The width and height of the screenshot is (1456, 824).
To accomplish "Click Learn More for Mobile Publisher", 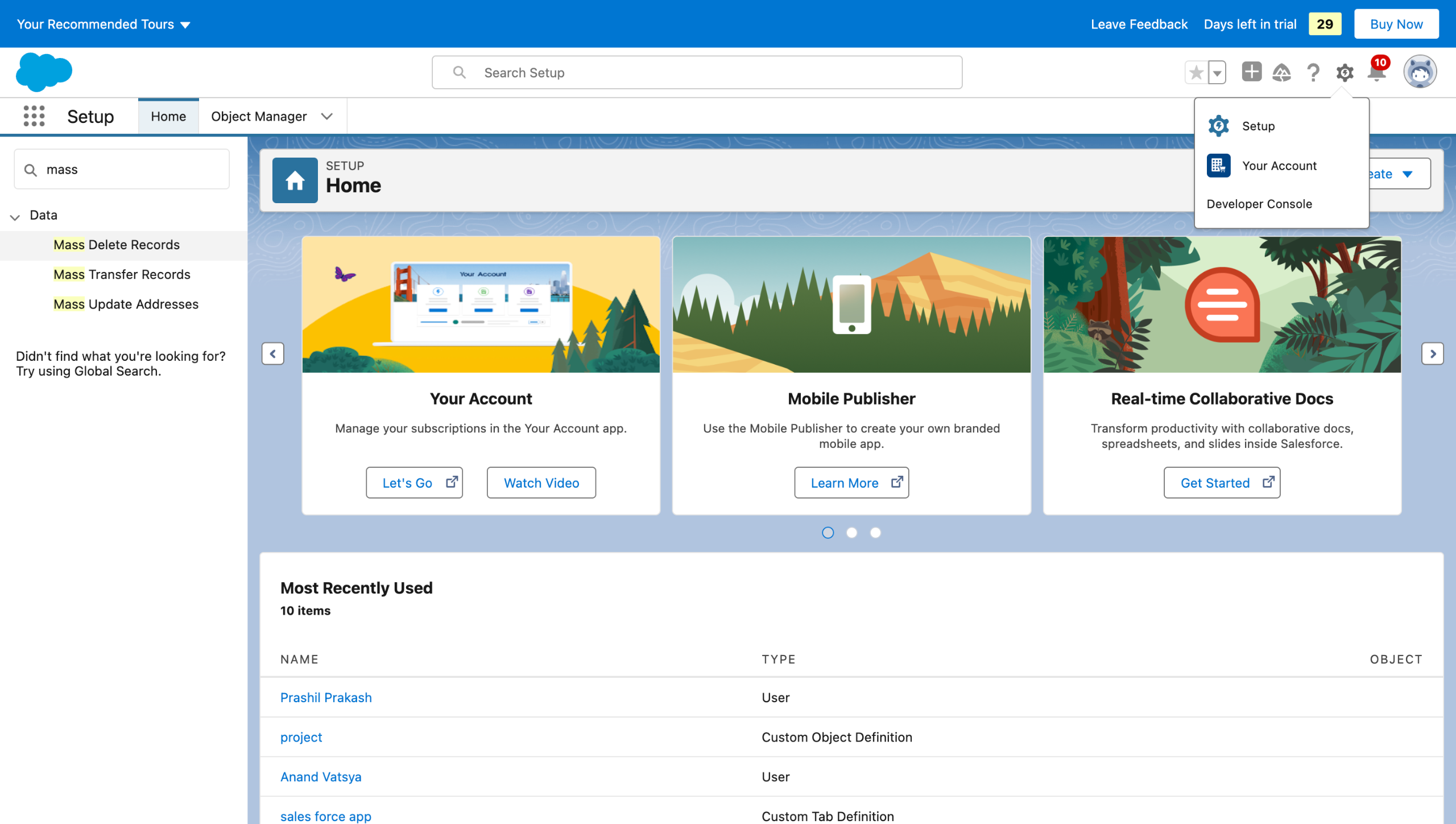I will point(851,483).
